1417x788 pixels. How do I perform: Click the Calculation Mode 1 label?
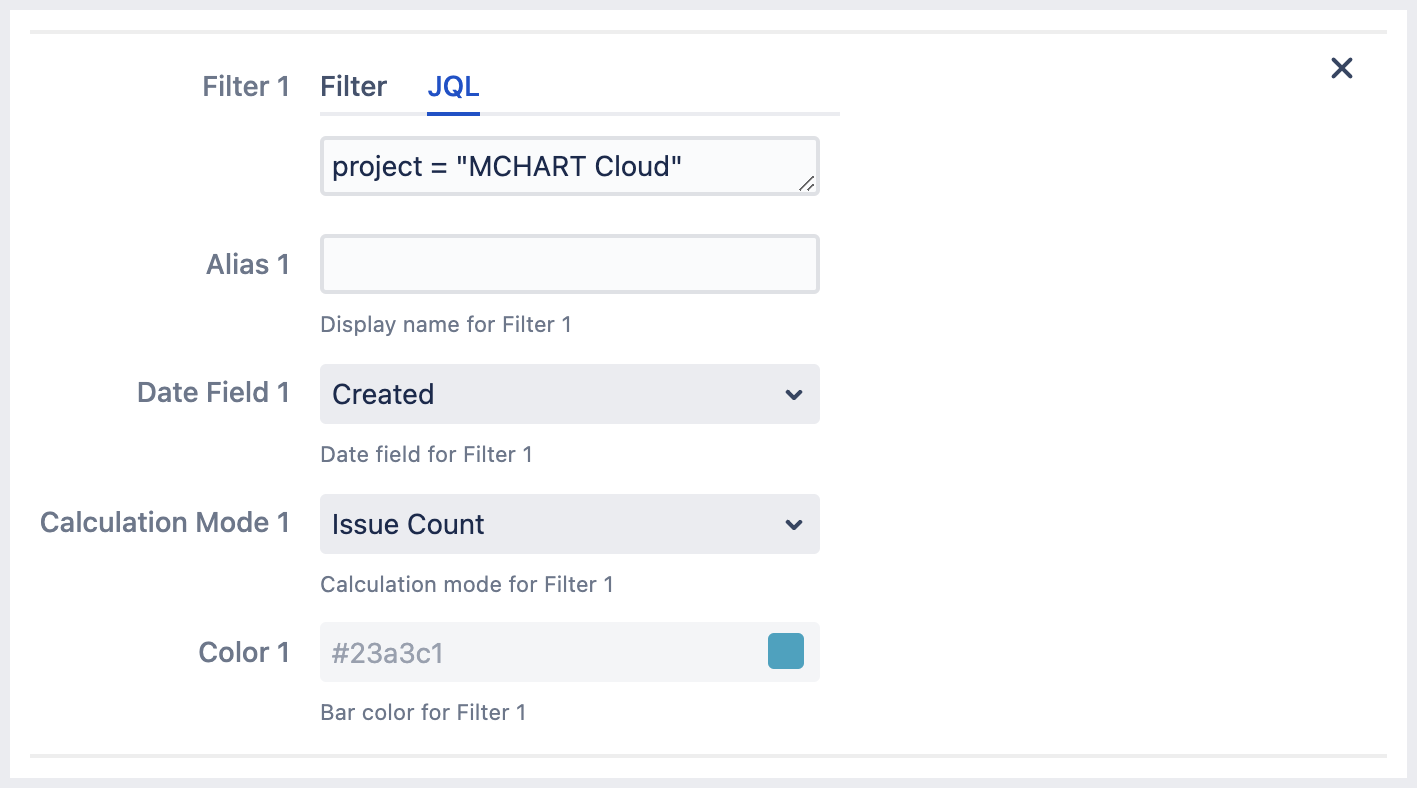pos(165,523)
